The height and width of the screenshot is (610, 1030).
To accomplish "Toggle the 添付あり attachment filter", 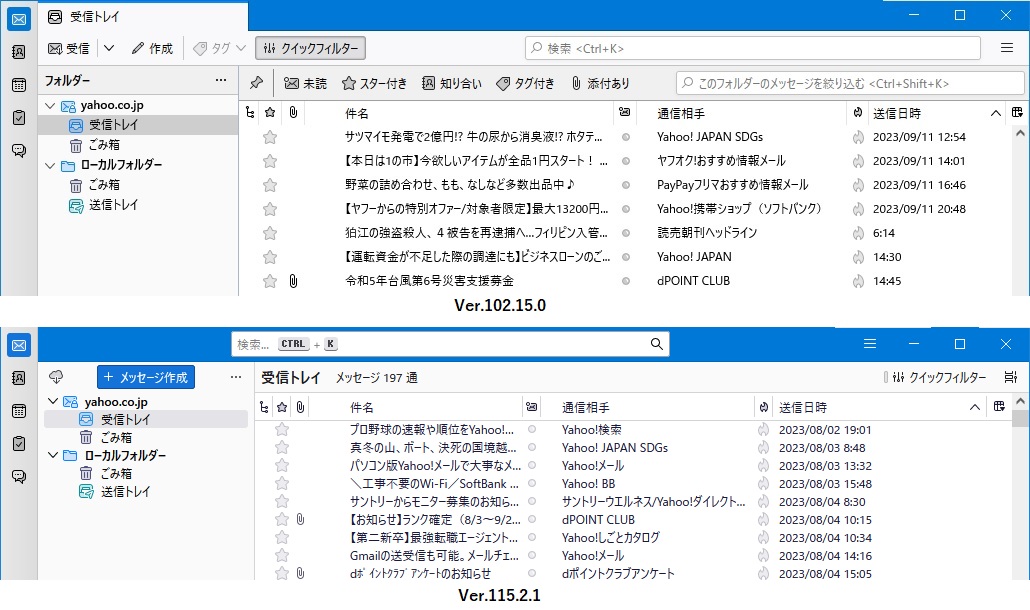I will point(600,83).
